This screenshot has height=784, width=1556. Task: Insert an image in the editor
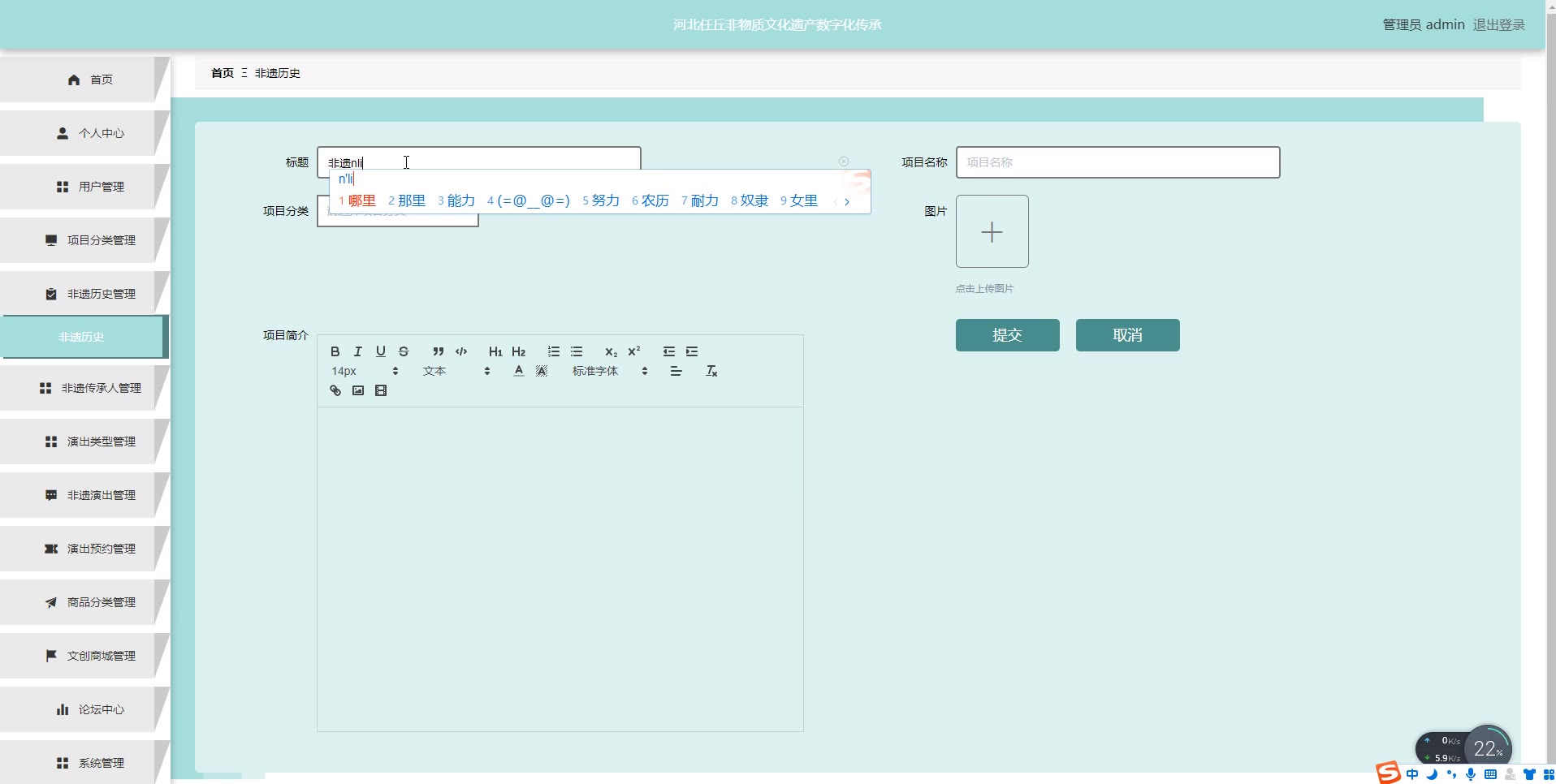[358, 390]
